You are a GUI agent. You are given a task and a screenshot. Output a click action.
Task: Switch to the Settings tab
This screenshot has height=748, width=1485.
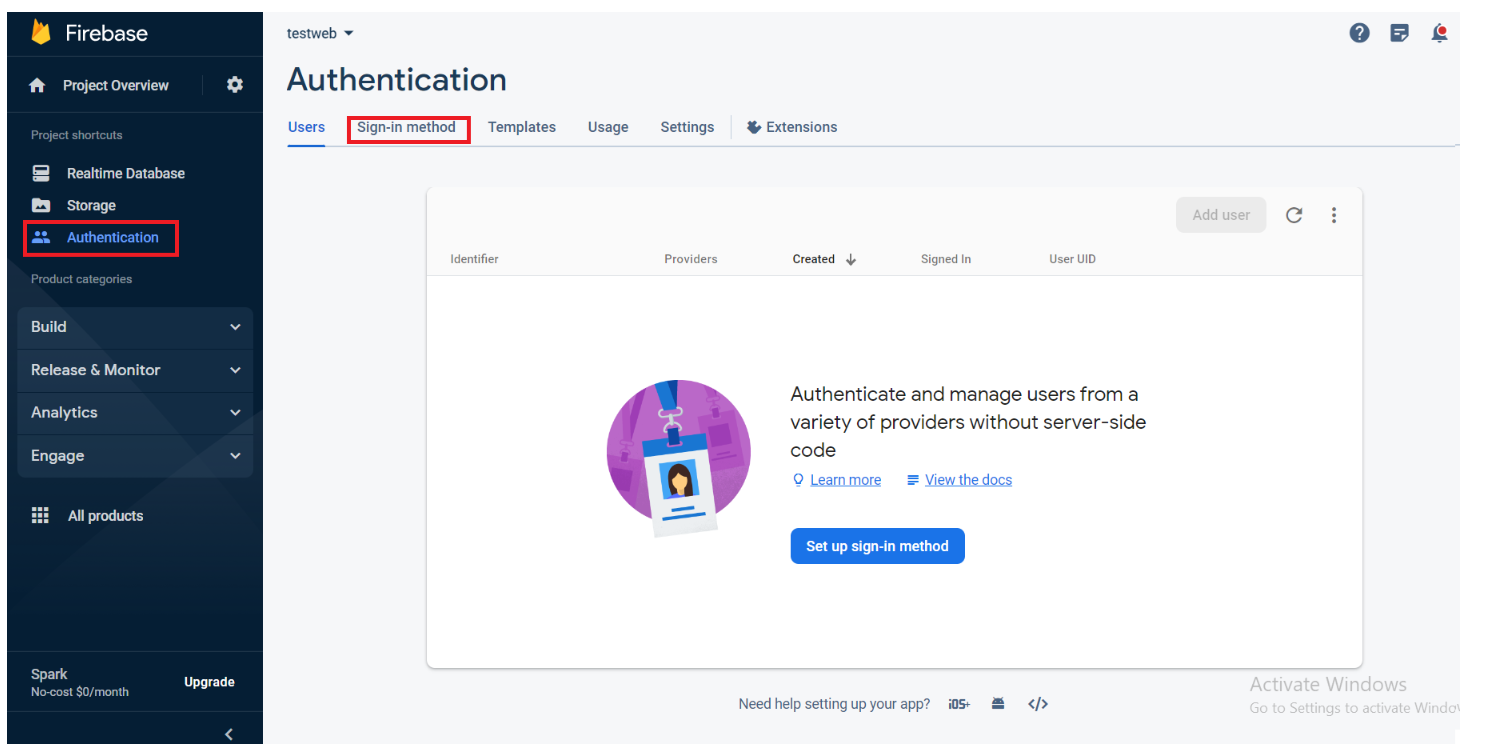(687, 127)
